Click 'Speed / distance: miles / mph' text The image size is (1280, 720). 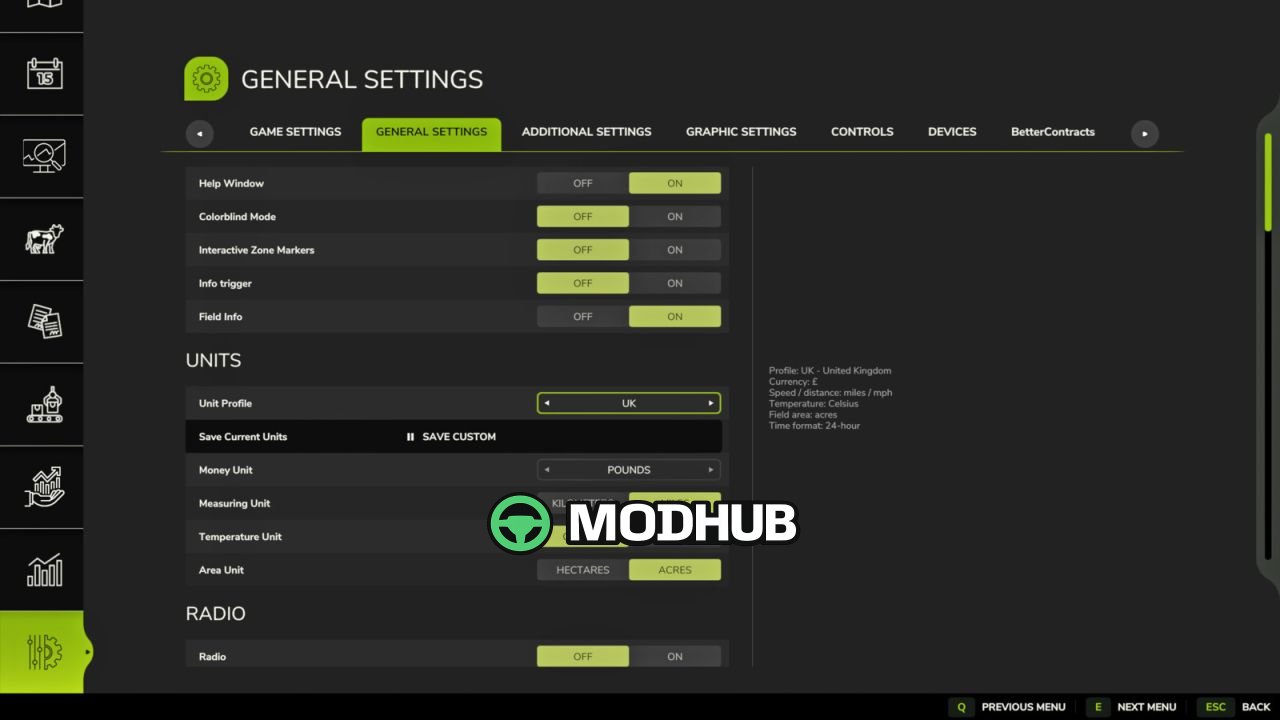[x=830, y=393]
